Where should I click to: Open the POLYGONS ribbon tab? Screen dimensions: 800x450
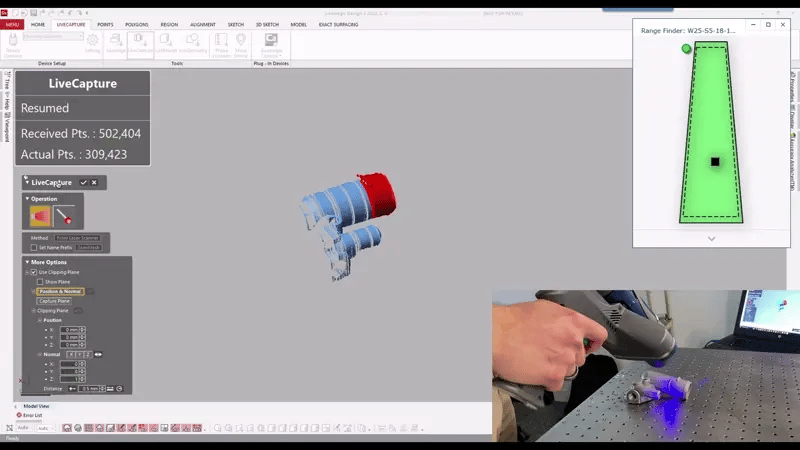(137, 24)
